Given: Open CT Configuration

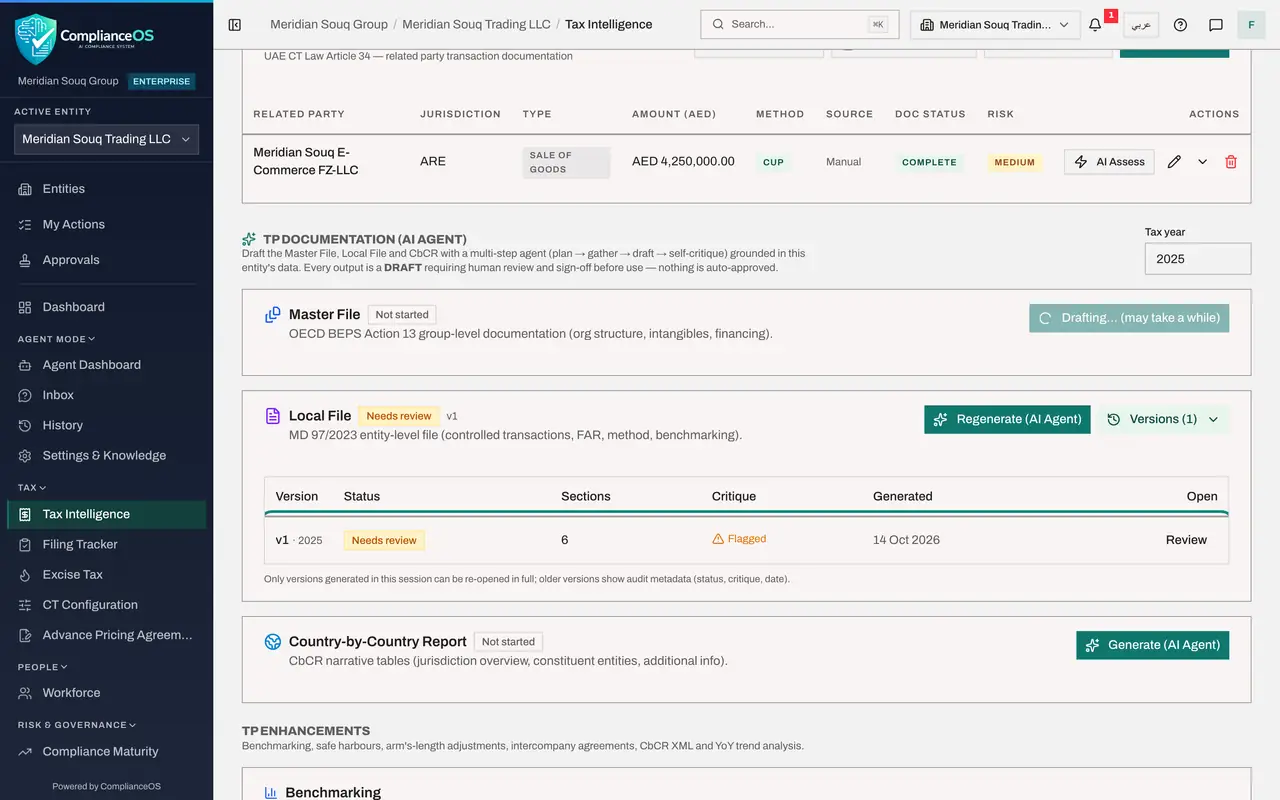Looking at the screenshot, I should point(106,605).
